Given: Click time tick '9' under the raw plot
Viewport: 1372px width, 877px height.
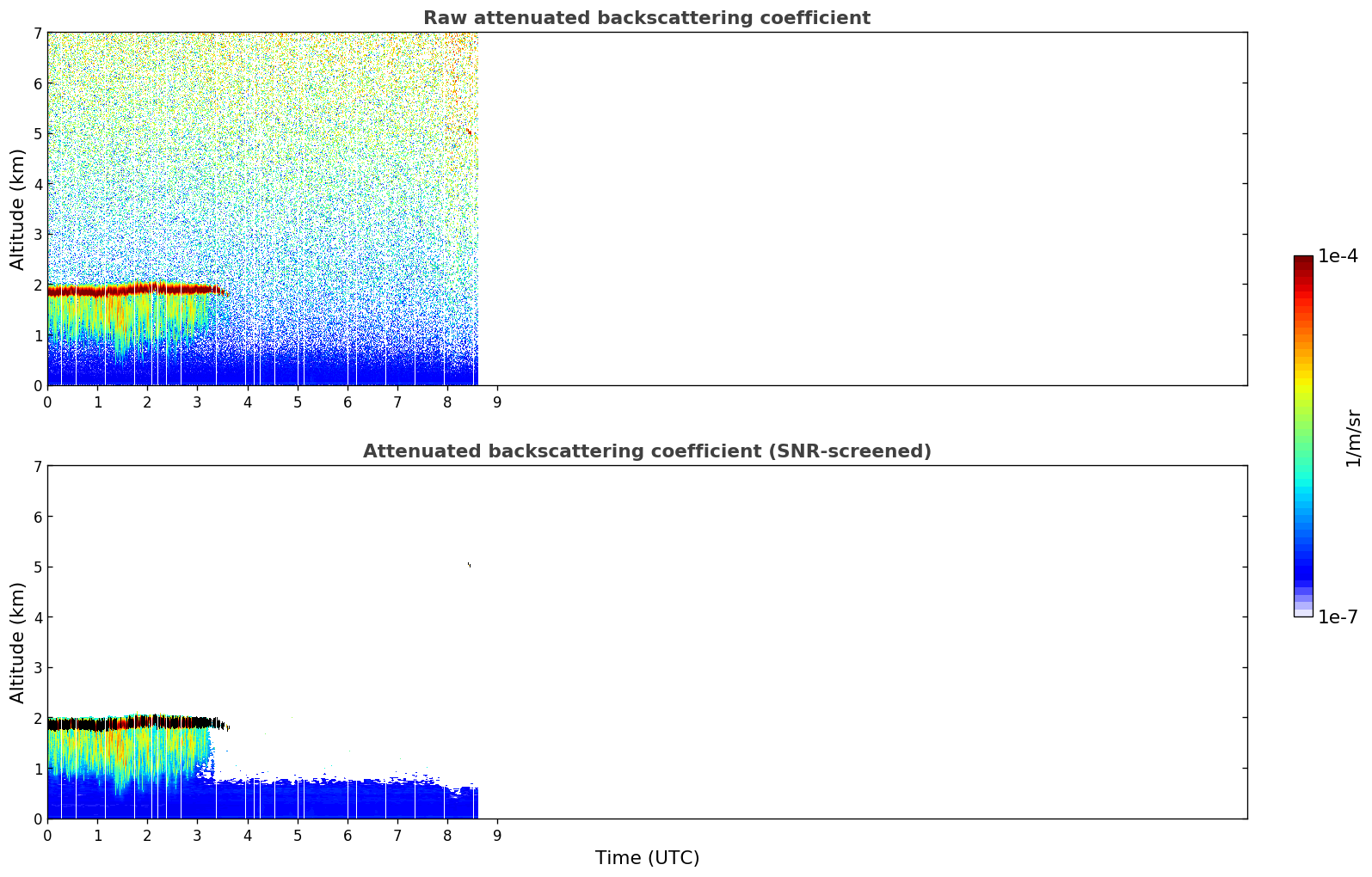Looking at the screenshot, I should pyautogui.click(x=497, y=402).
